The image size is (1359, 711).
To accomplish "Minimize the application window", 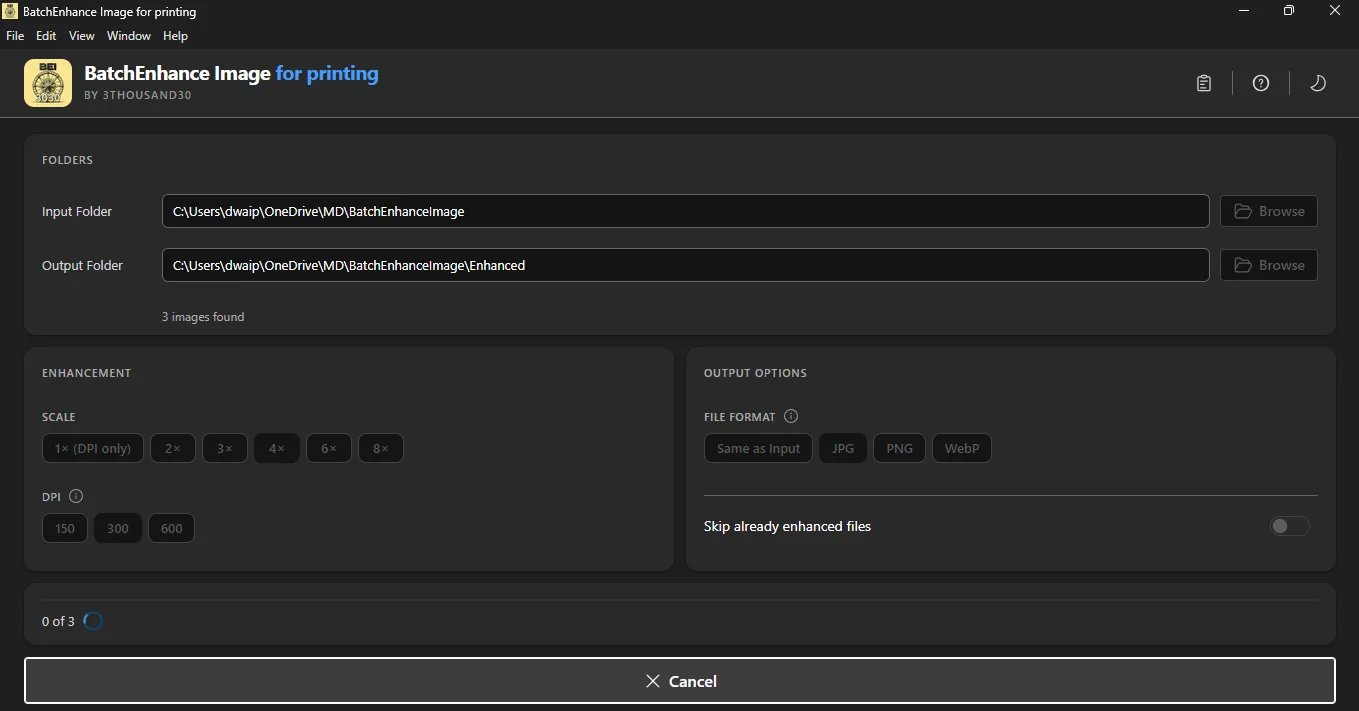I will (1243, 11).
